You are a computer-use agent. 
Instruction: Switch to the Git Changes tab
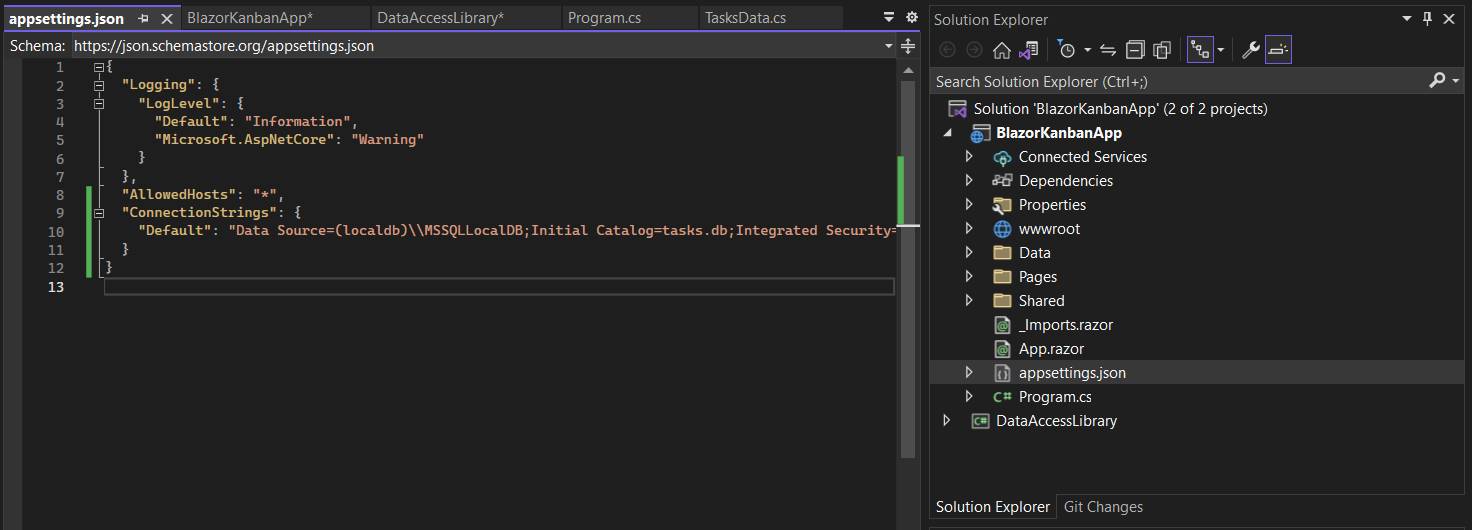point(1103,507)
